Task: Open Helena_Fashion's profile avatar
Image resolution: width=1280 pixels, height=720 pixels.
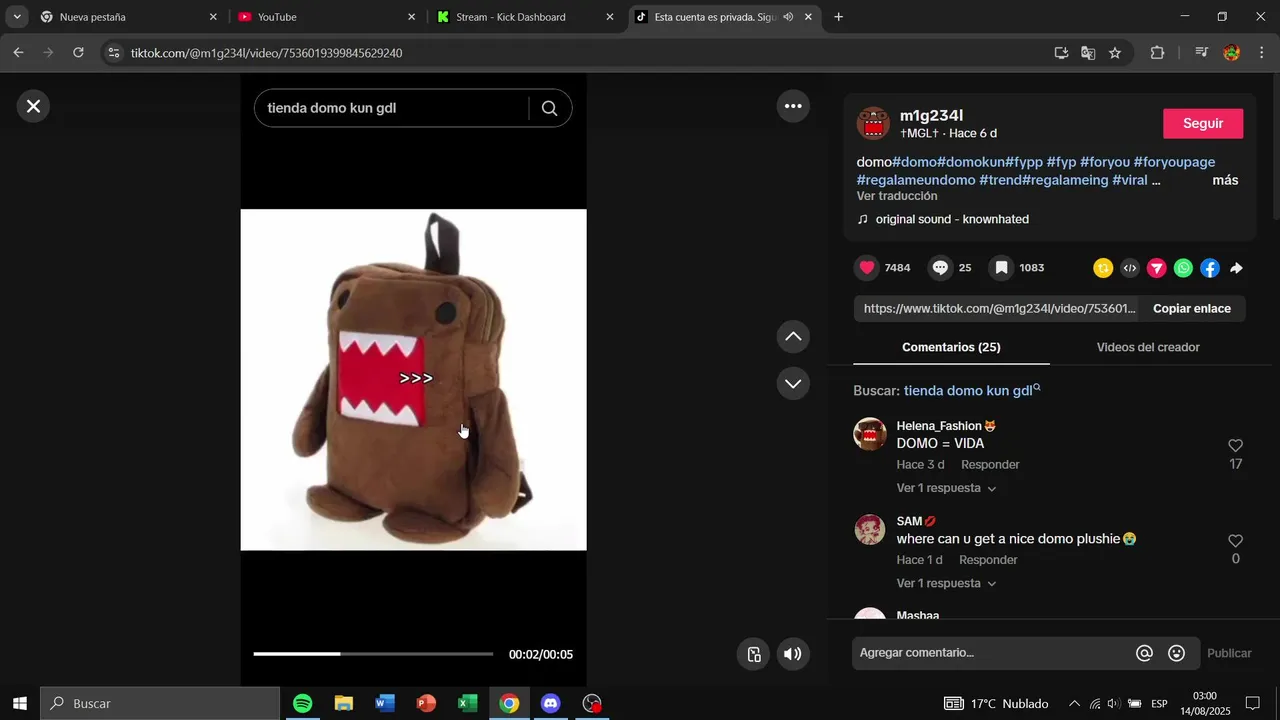Action: point(870,434)
